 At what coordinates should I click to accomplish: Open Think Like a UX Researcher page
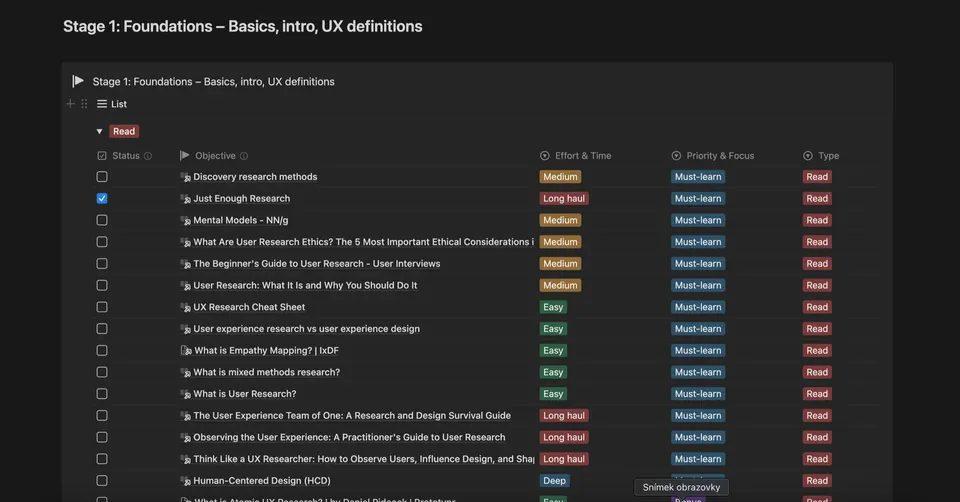click(x=364, y=459)
